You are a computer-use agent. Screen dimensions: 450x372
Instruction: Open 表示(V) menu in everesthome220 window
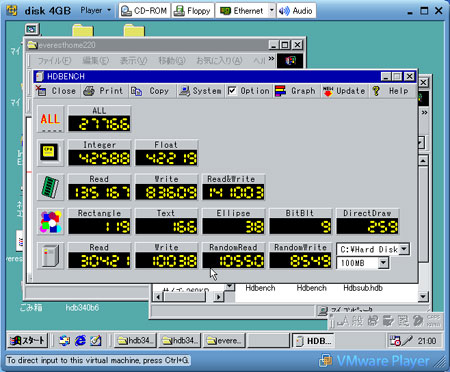pyautogui.click(x=133, y=61)
